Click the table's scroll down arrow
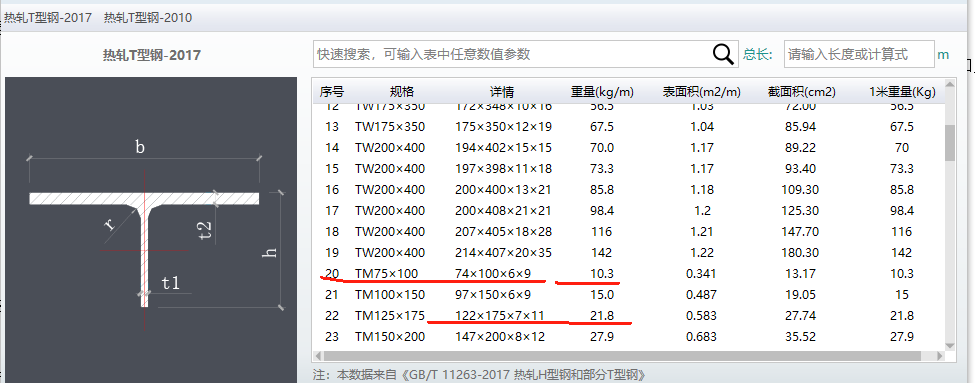 (950, 345)
